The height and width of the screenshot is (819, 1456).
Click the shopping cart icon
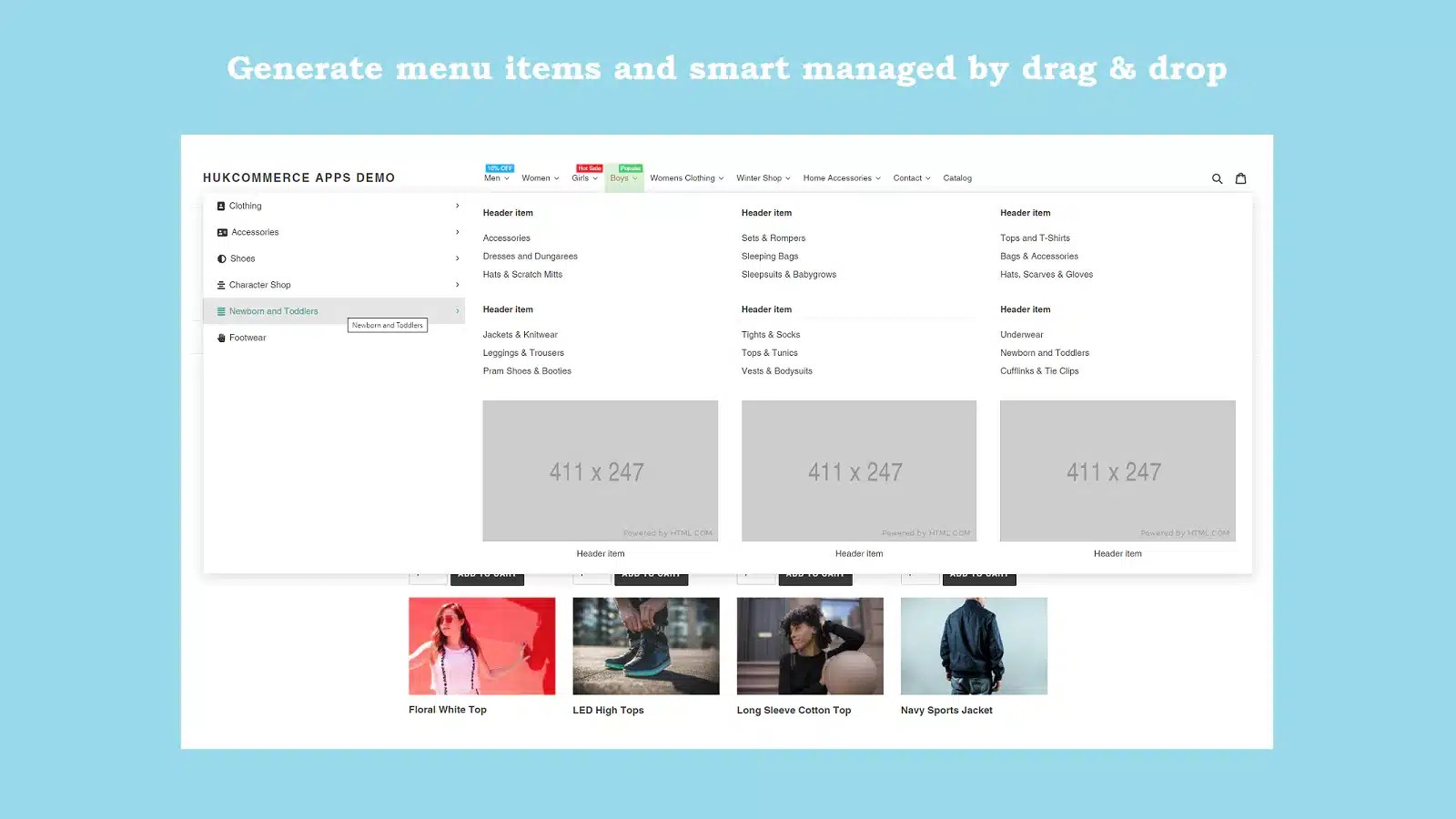1240,178
